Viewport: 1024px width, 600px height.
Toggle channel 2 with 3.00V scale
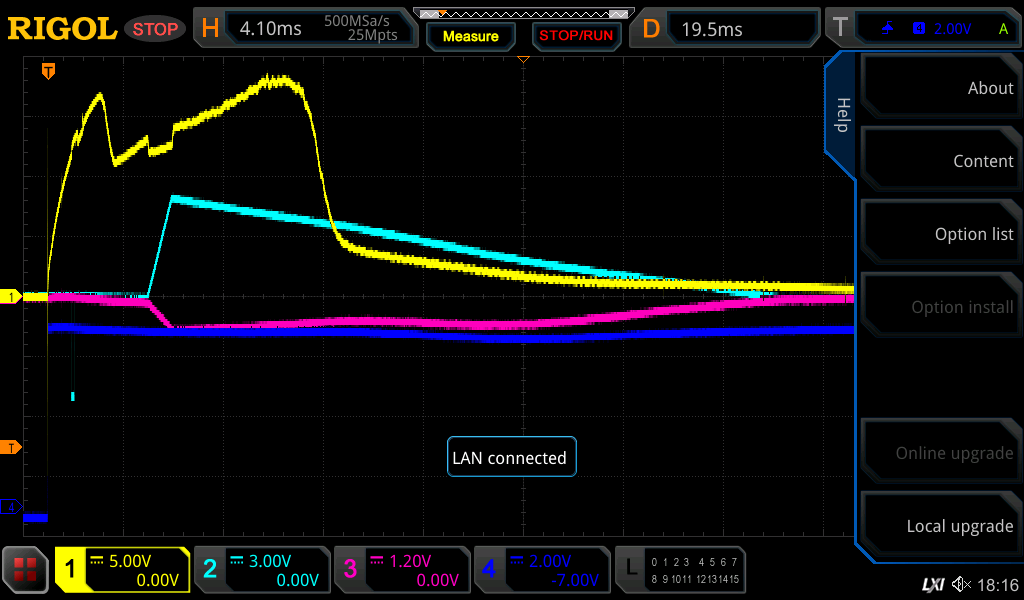(261, 570)
